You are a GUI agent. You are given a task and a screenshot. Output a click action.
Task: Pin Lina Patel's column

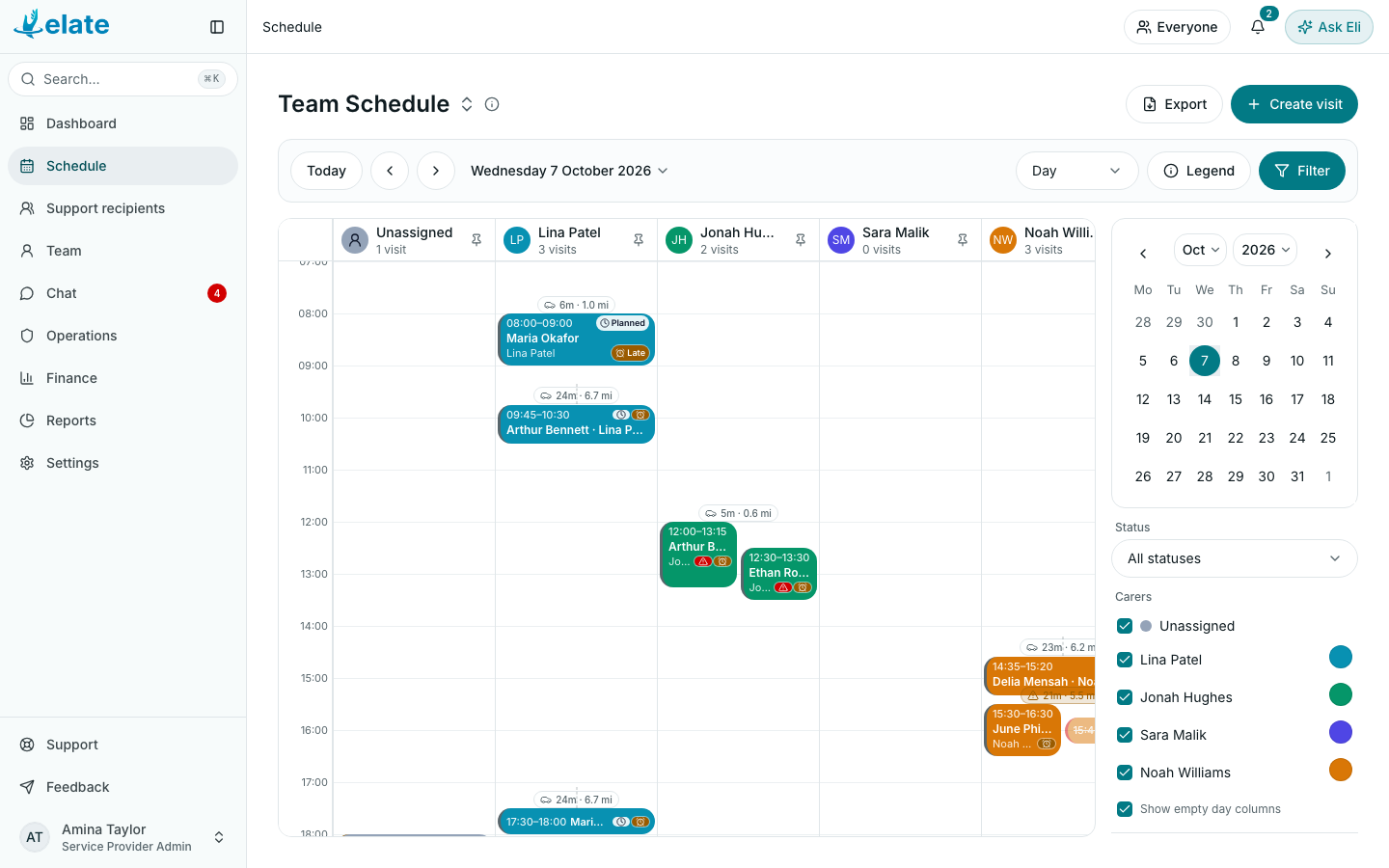click(639, 240)
